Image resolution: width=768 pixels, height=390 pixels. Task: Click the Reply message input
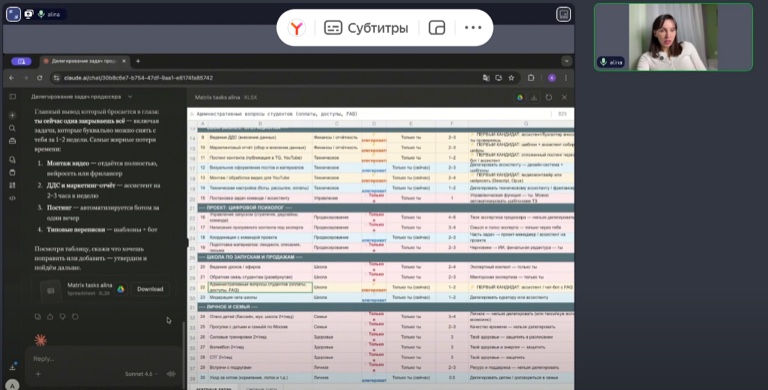(103, 359)
